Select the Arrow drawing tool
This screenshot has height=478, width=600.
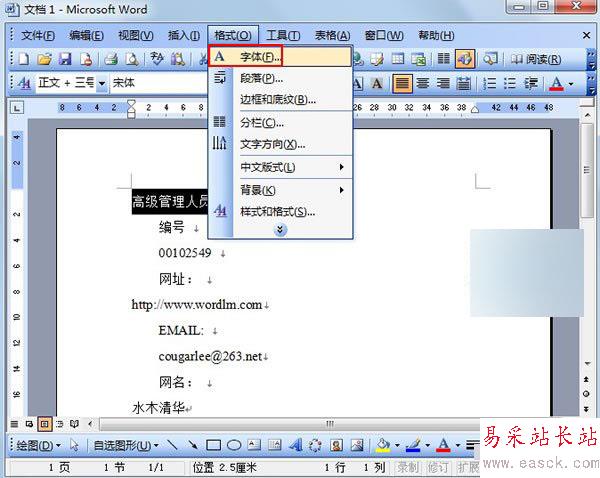(x=193, y=445)
